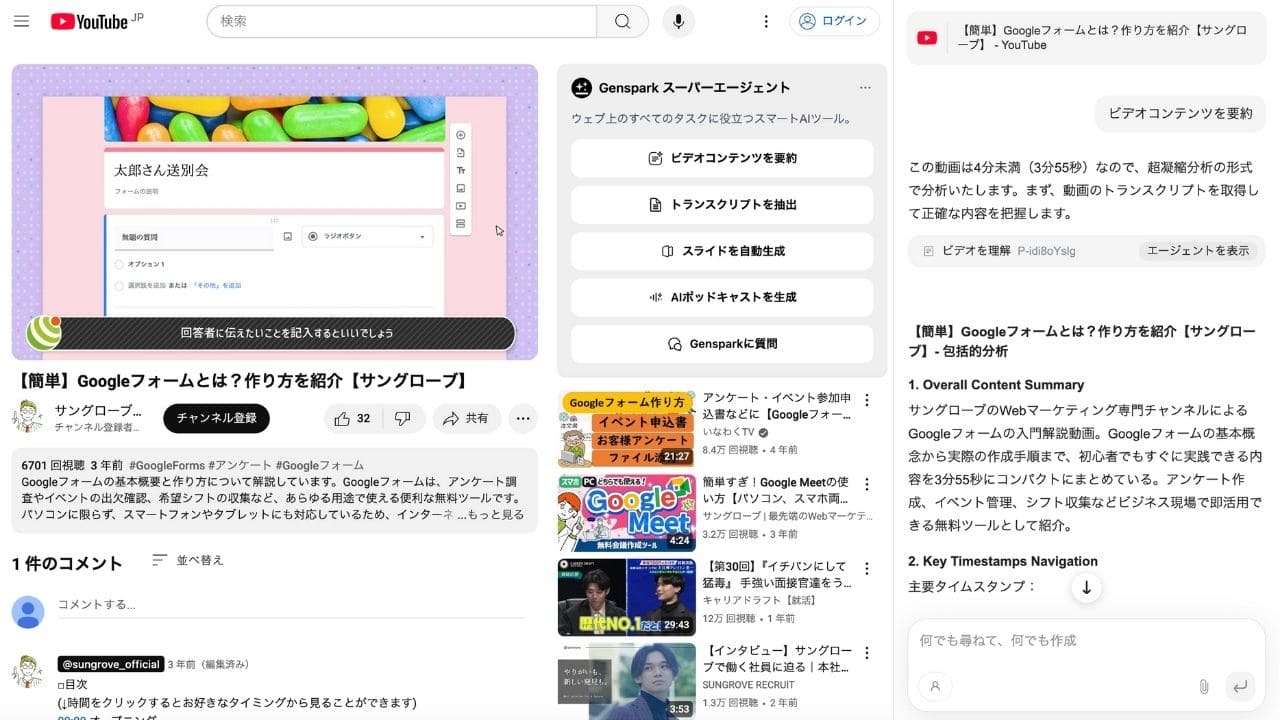Choose ビデオコンテンツを要約 in Genspark panel
The width and height of the screenshot is (1280, 720).
point(722,158)
